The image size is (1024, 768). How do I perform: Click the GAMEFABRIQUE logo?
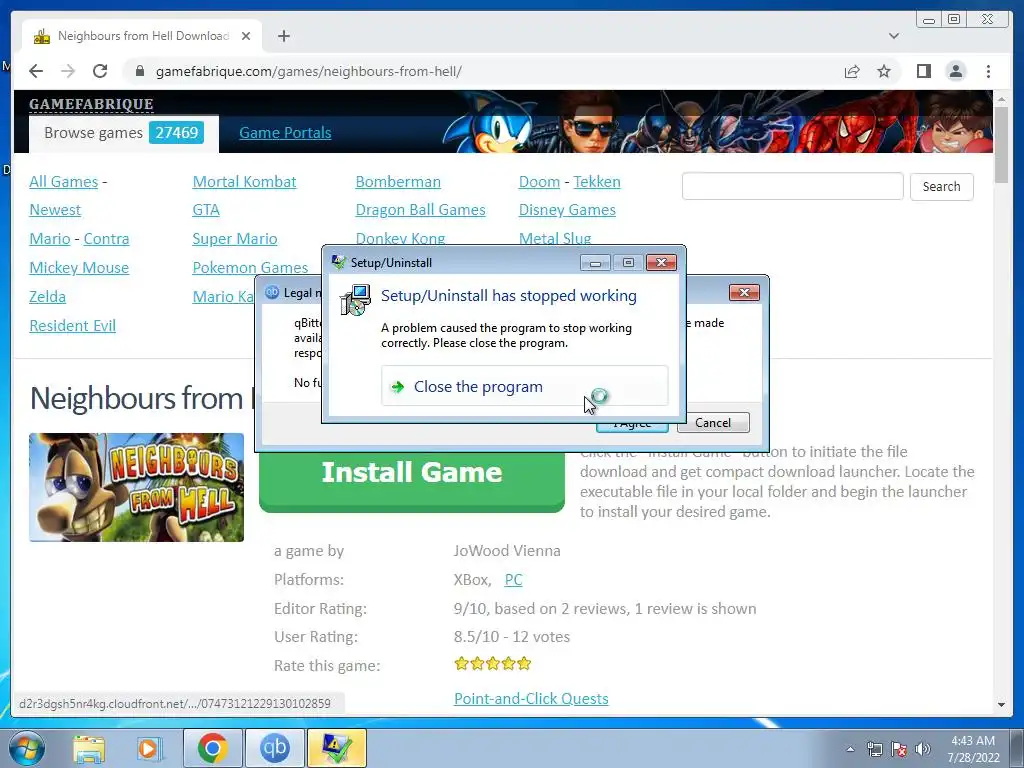tap(91, 104)
